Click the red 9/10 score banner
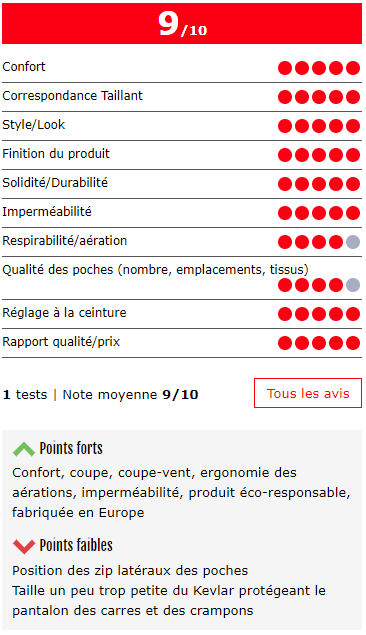The width and height of the screenshot is (366, 635). pyautogui.click(x=182, y=23)
